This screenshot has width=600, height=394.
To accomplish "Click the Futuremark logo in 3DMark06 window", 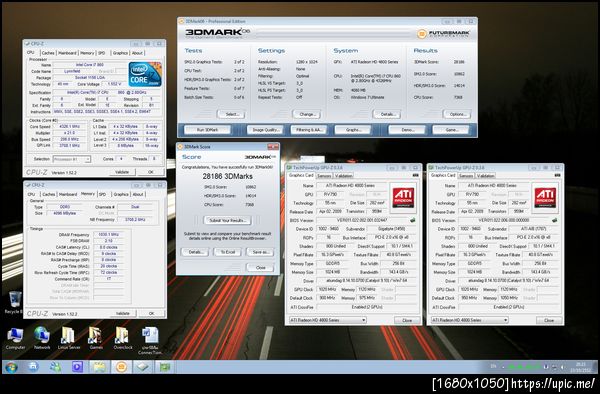I will [443, 34].
